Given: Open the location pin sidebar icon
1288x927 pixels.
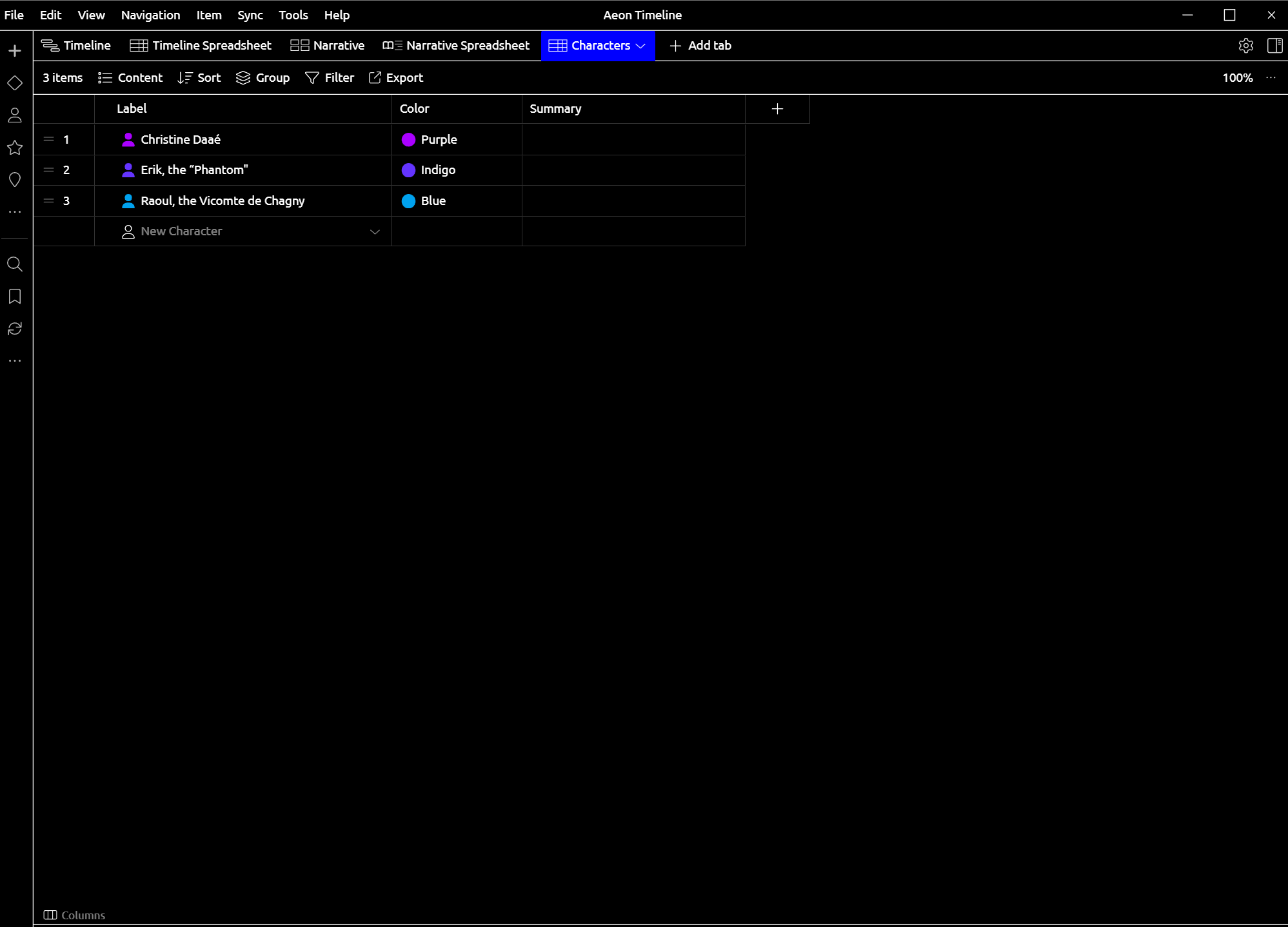Looking at the screenshot, I should click(15, 180).
